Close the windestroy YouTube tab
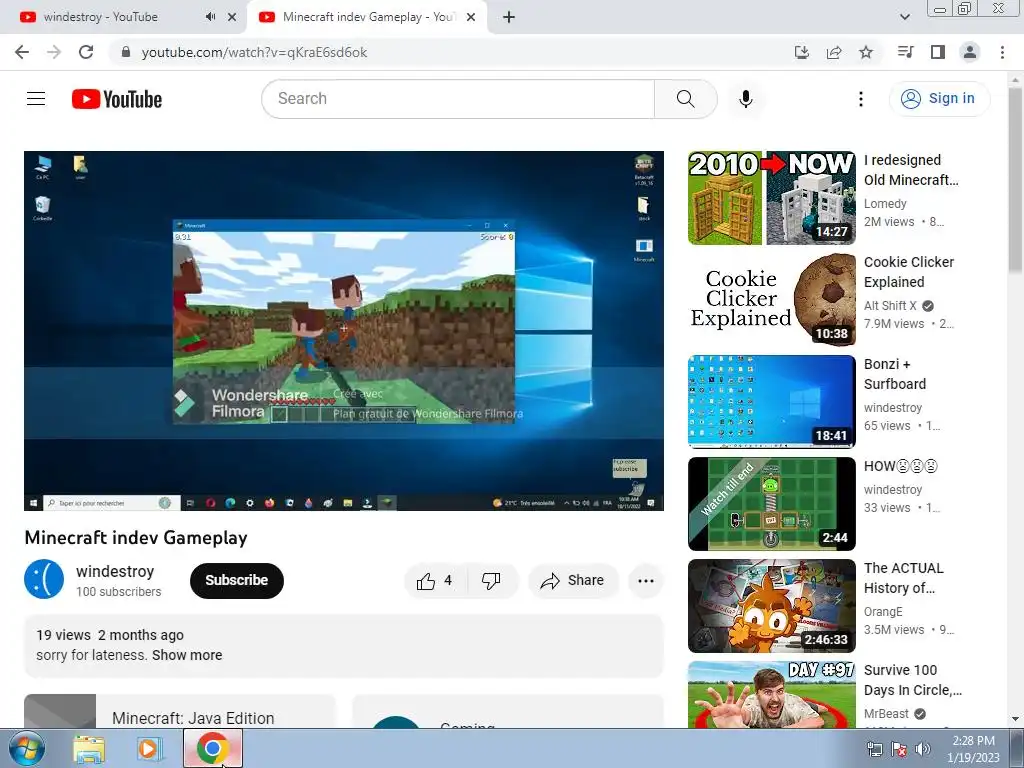Image resolution: width=1024 pixels, height=768 pixels. [232, 17]
